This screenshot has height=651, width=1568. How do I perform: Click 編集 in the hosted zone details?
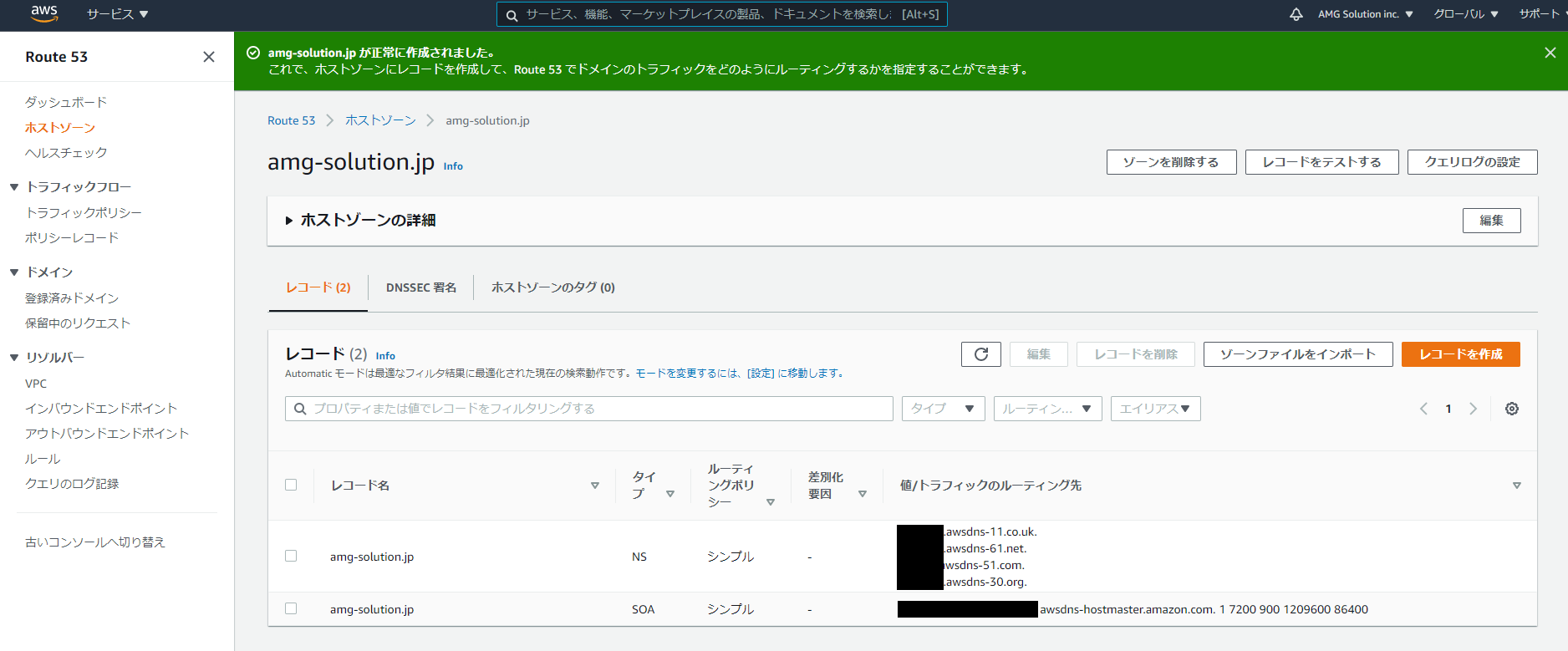[1491, 221]
